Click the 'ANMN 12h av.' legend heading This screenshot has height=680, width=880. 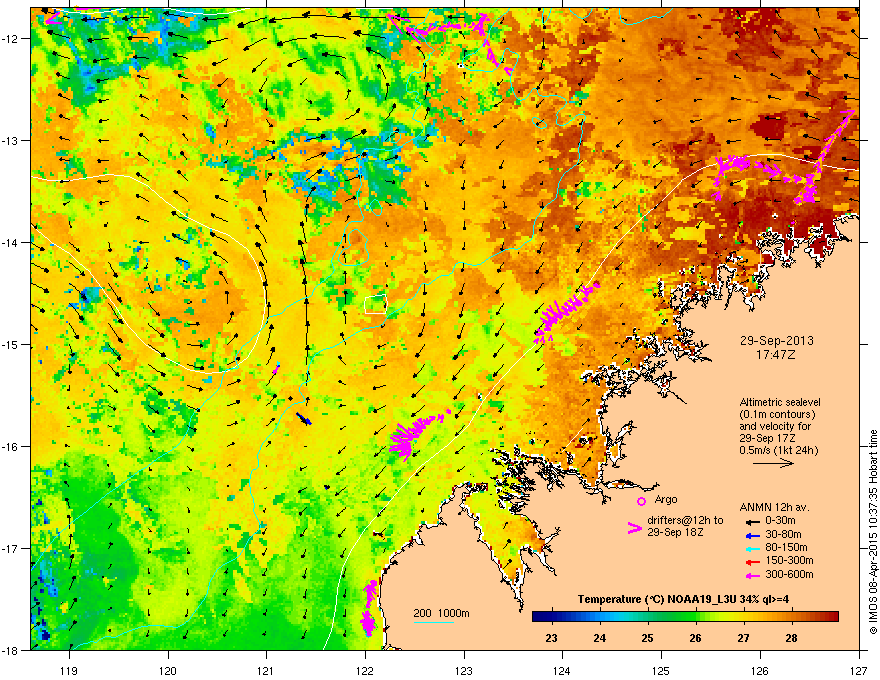tap(774, 508)
